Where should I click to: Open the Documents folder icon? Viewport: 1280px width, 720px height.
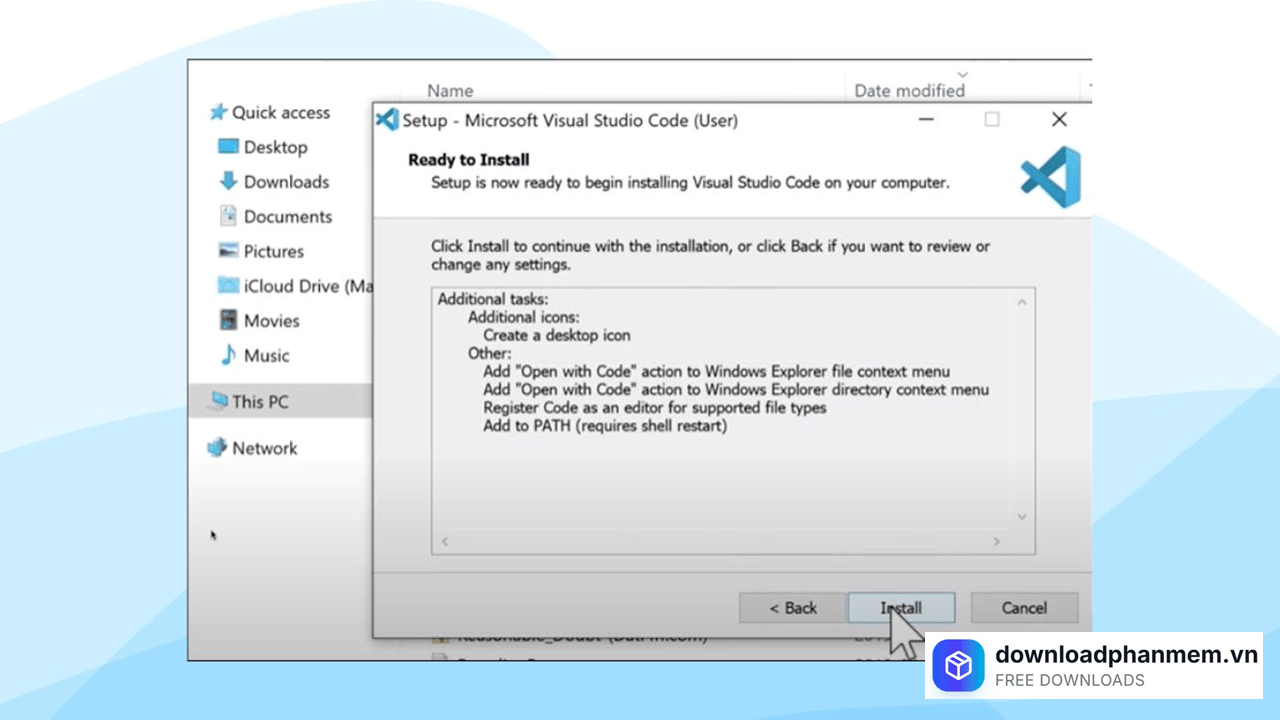coord(228,216)
